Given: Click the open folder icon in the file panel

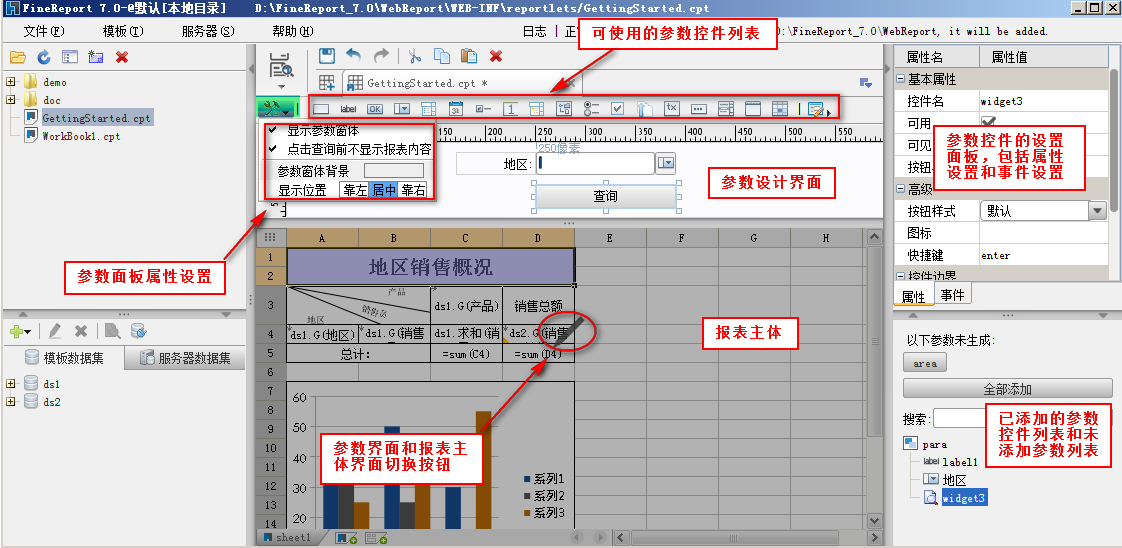Looking at the screenshot, I should (x=18, y=57).
